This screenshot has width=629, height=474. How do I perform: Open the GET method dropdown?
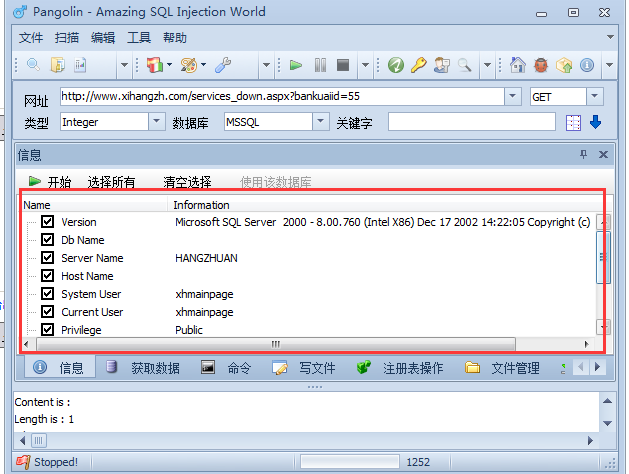(x=595, y=96)
